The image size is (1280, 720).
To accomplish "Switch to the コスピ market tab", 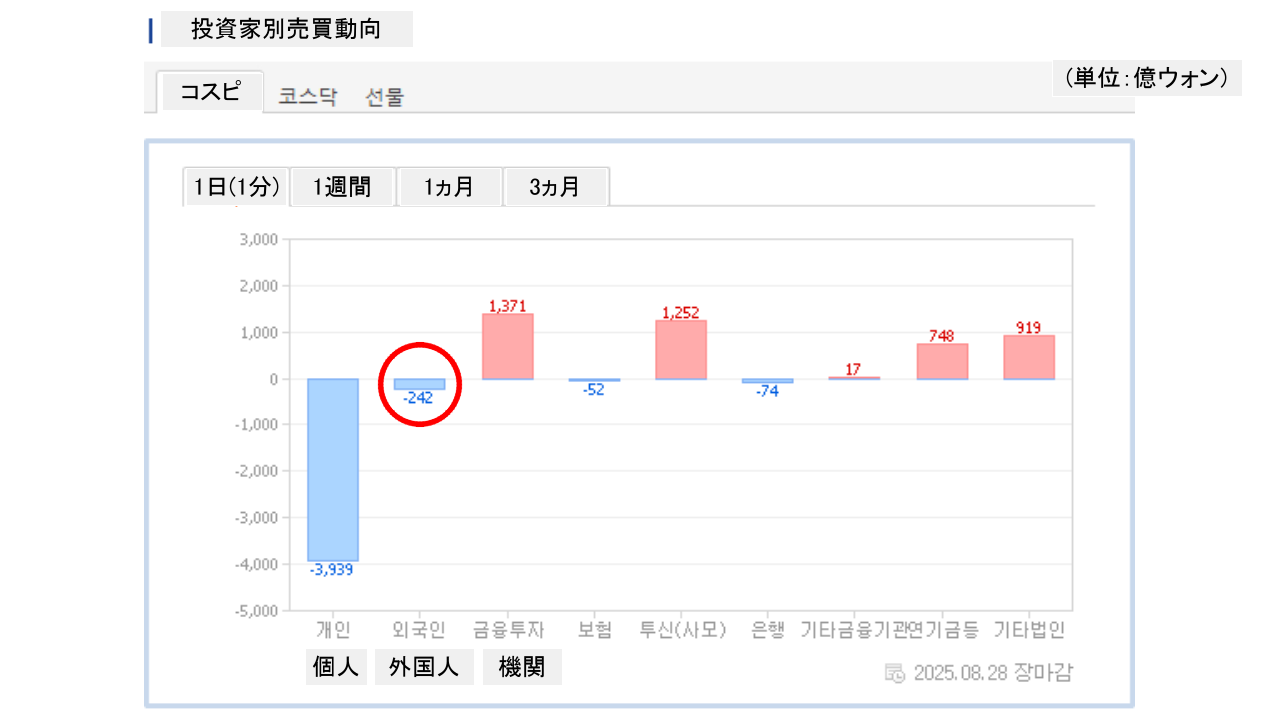I will 210,92.
